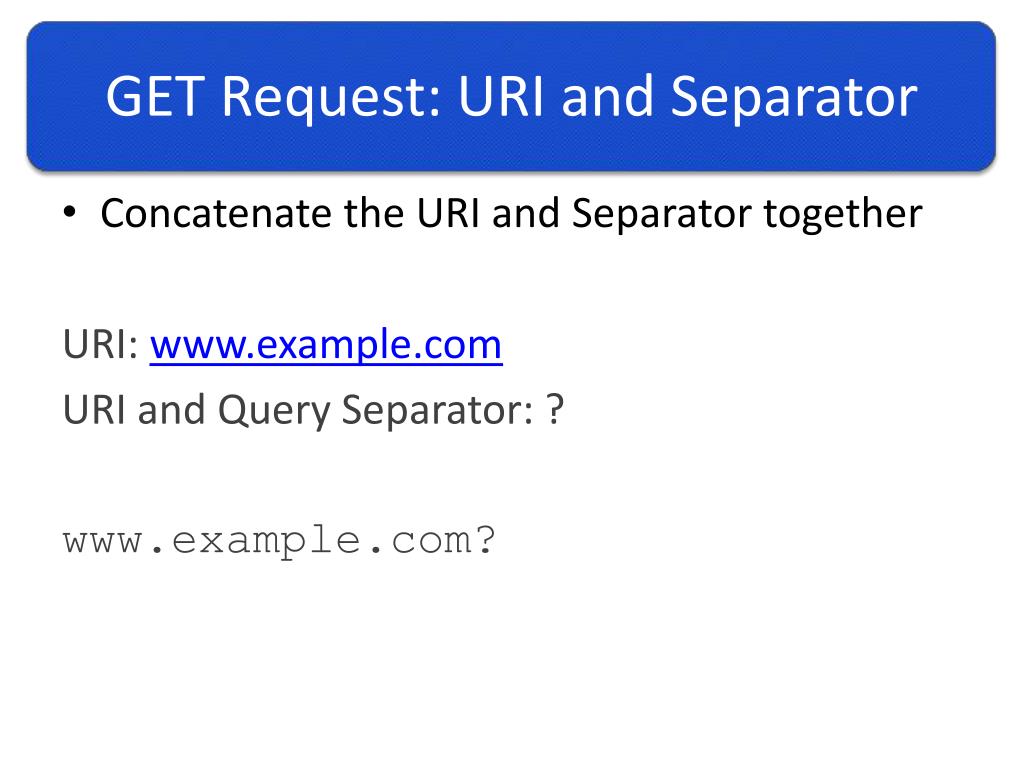Click 'example' within the blue underlined link
Screen dimensions: 1024x768
tap(333, 345)
